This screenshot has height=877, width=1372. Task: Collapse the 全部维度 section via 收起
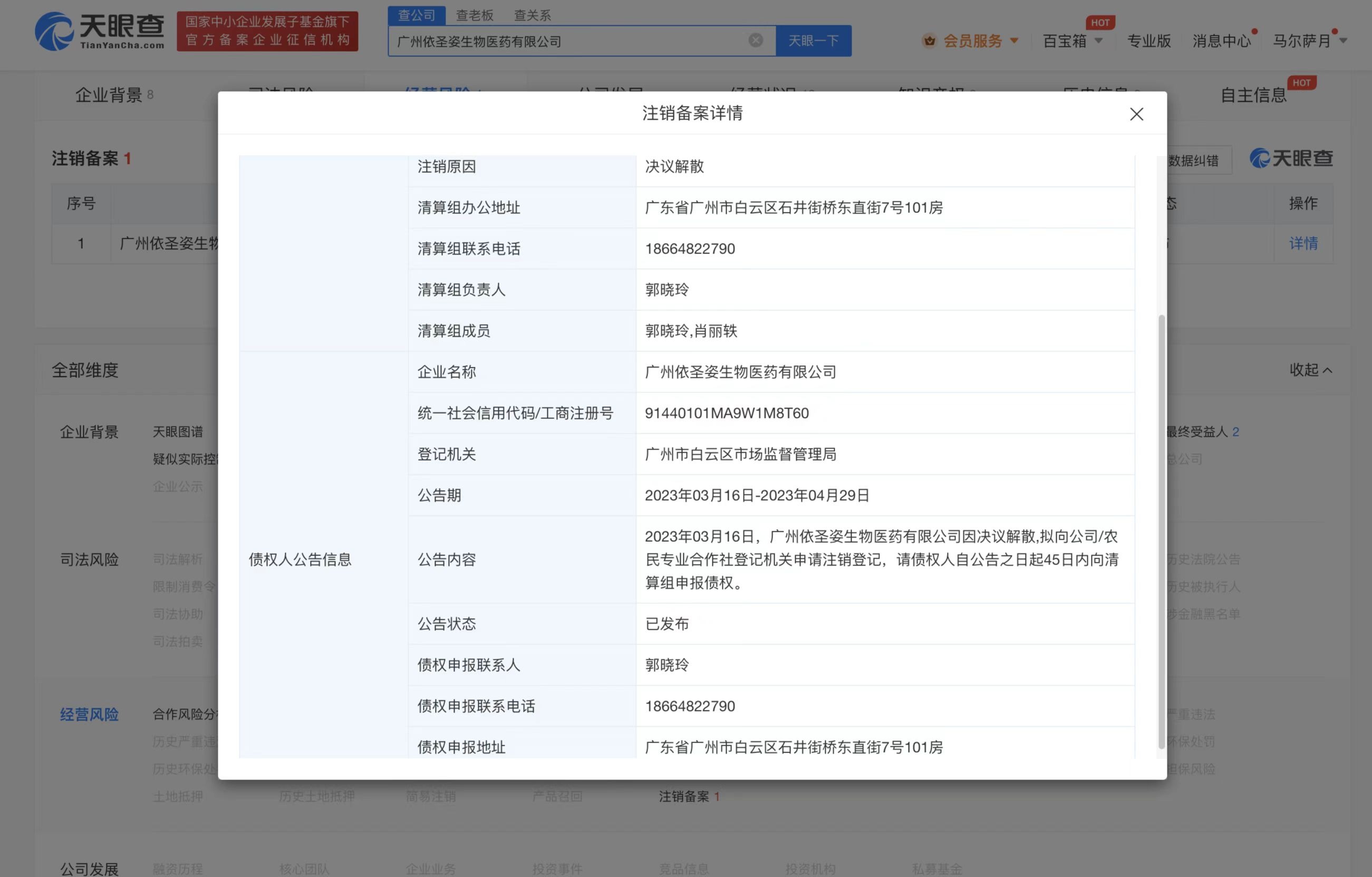click(1310, 370)
